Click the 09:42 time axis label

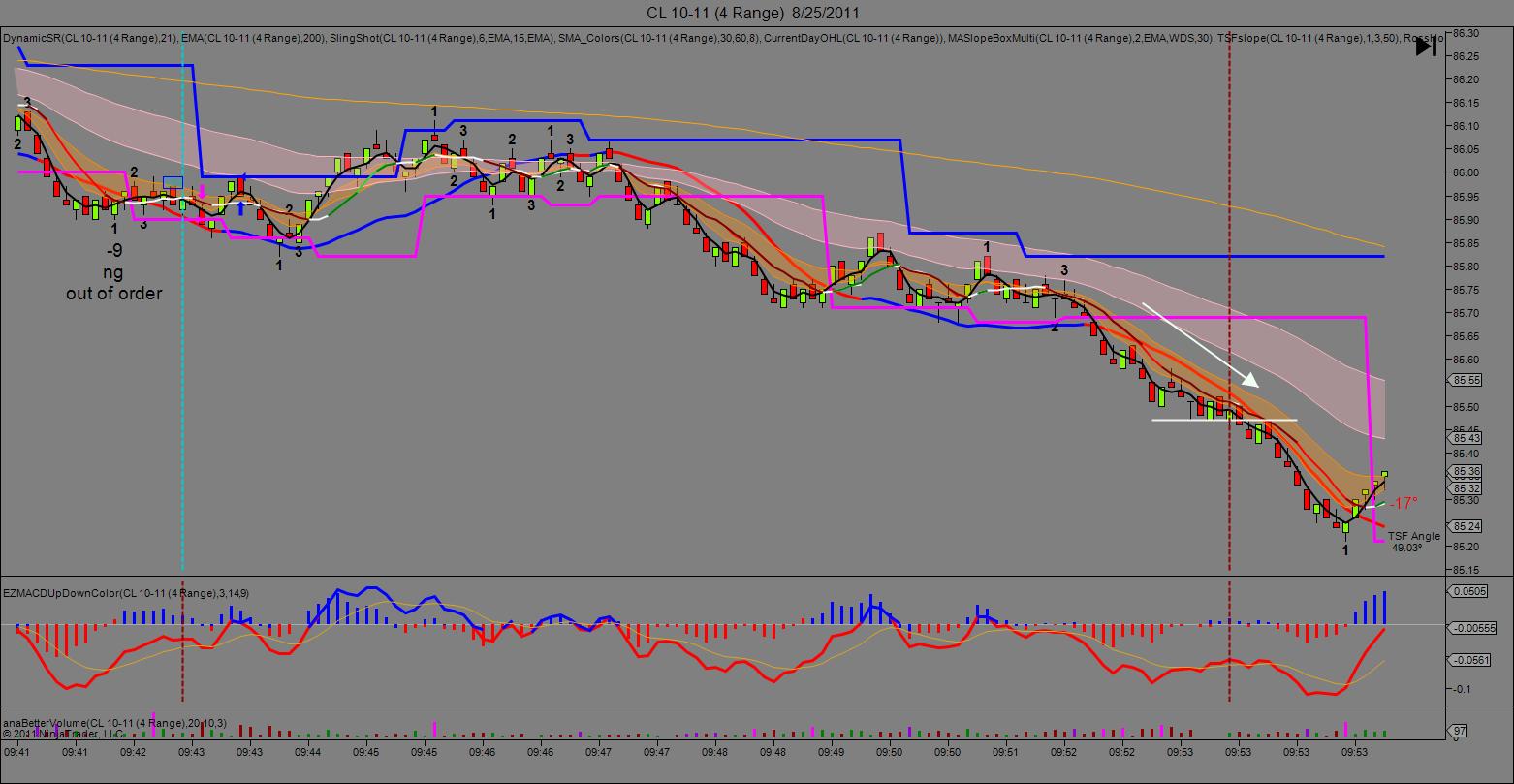pos(134,751)
